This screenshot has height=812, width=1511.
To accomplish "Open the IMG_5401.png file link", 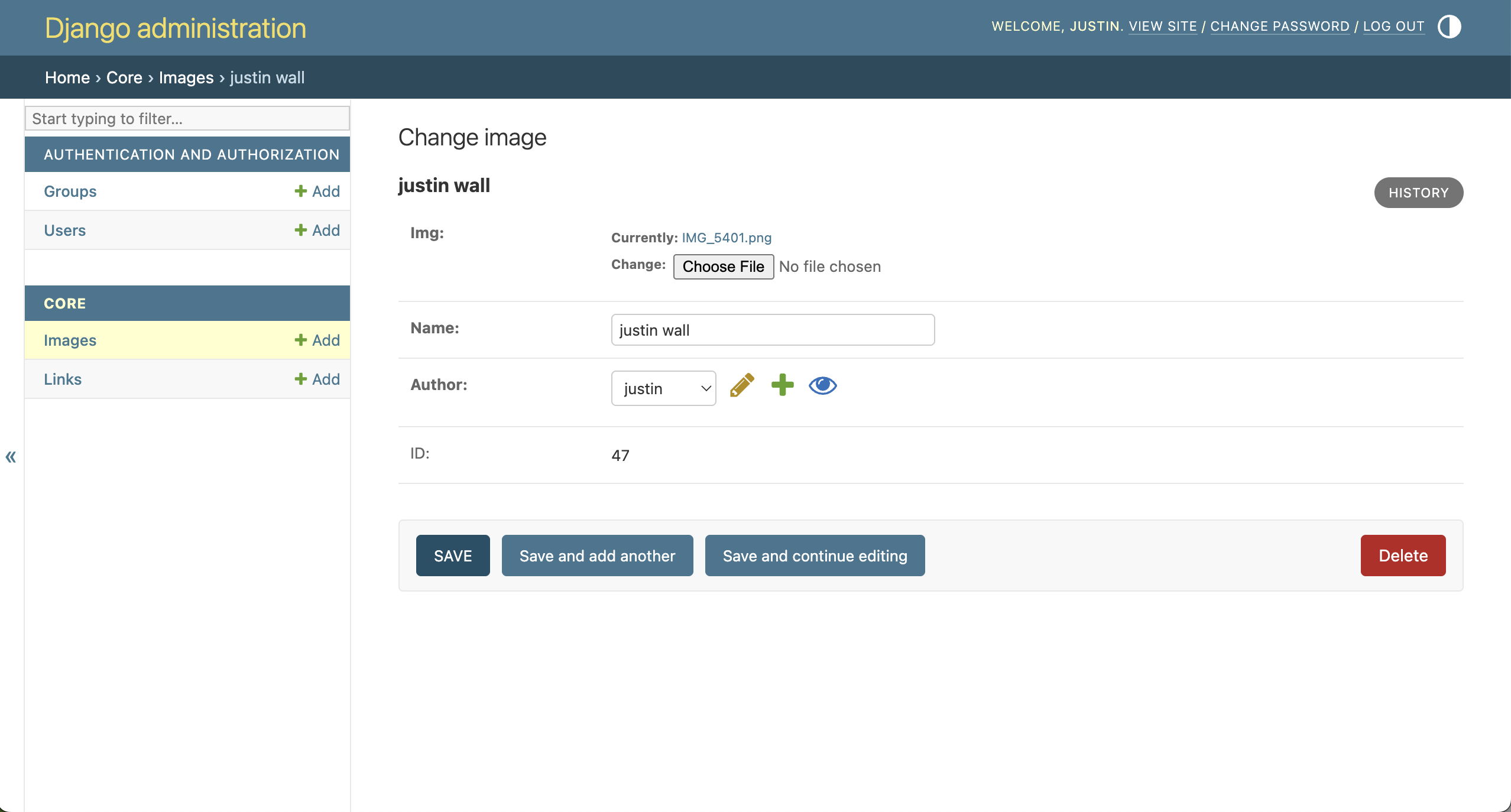I will click(x=727, y=238).
